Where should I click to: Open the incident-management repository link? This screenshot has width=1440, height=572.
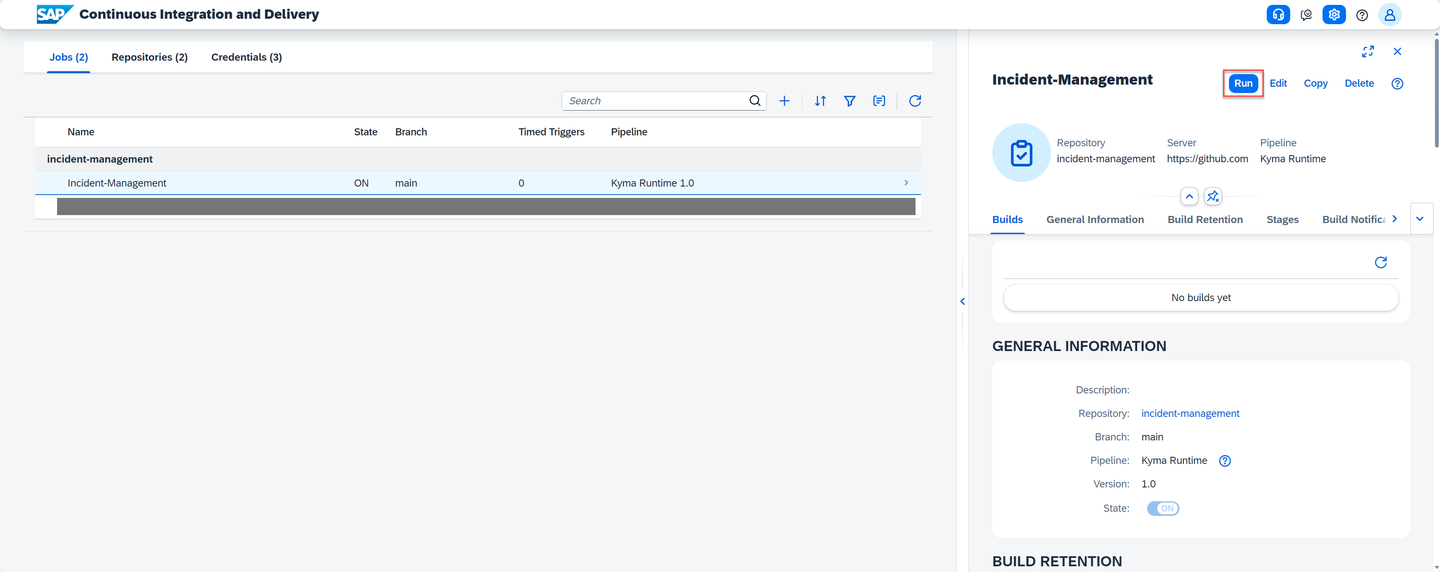click(1190, 414)
